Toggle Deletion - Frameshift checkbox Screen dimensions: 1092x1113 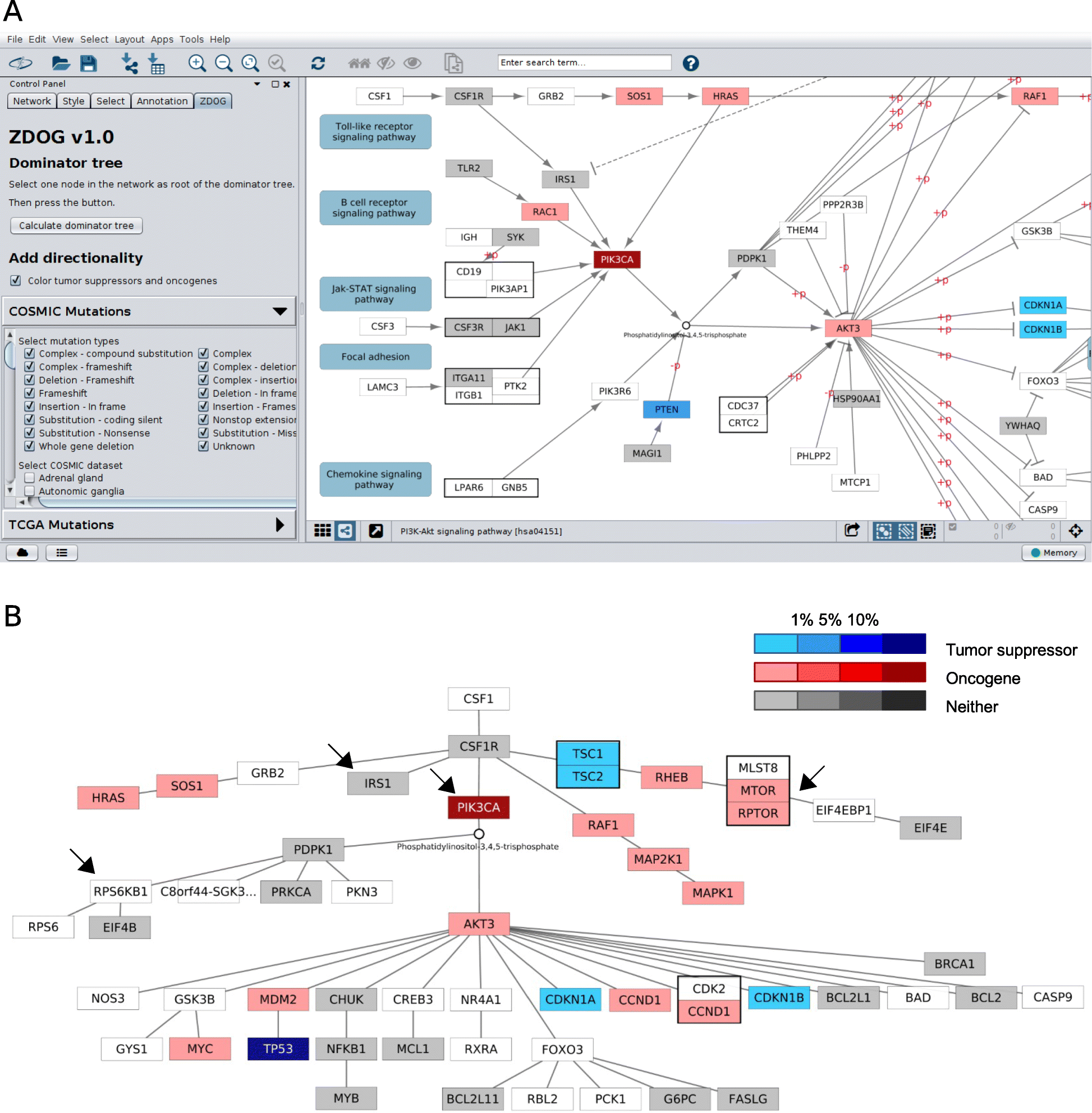pyautogui.click(x=30, y=380)
